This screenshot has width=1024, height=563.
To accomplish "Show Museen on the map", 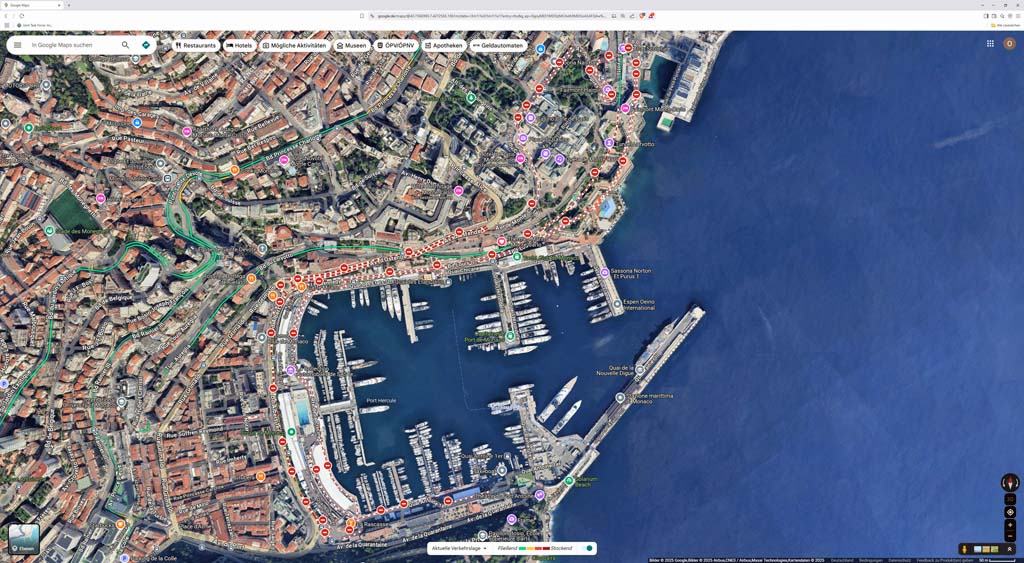I will pos(351,45).
